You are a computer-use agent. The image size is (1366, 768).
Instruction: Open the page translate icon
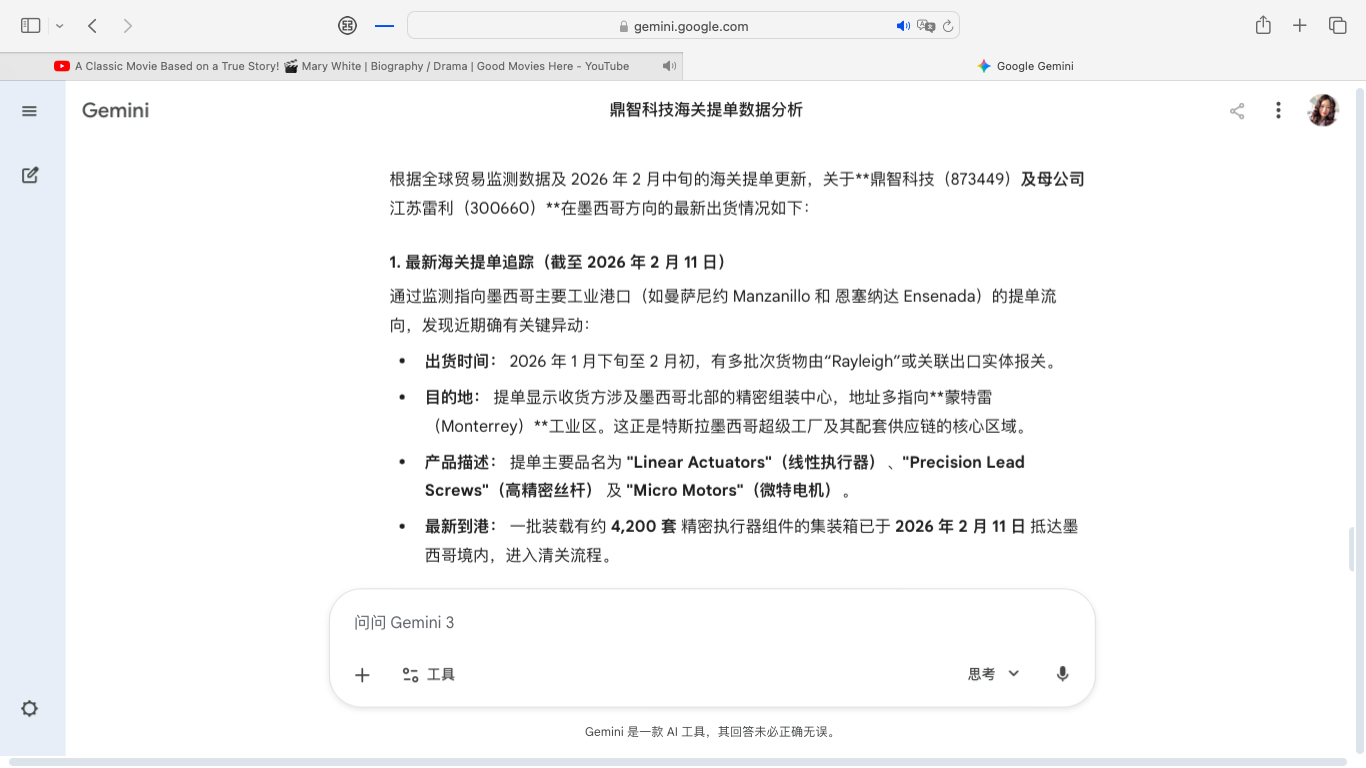click(926, 26)
